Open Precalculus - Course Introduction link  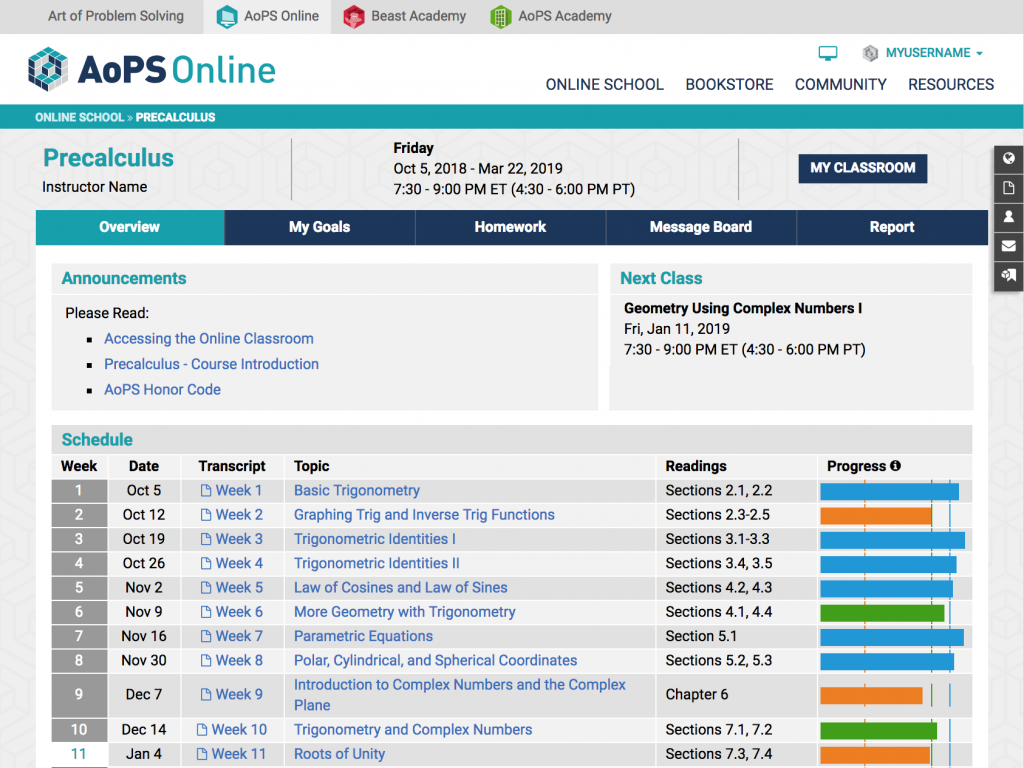[212, 364]
